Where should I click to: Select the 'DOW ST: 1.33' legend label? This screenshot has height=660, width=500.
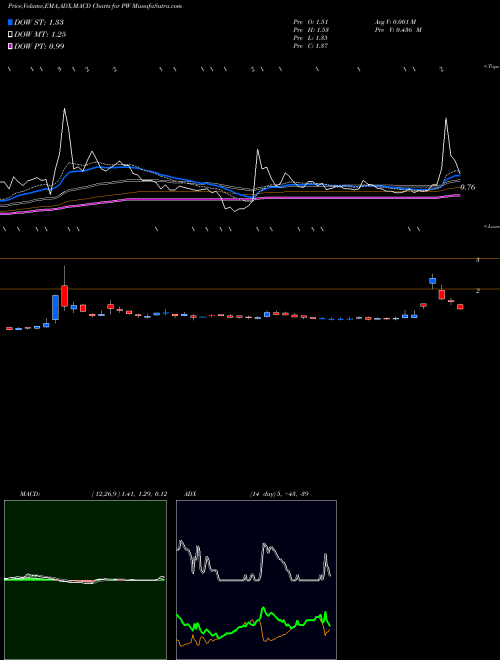pos(39,22)
